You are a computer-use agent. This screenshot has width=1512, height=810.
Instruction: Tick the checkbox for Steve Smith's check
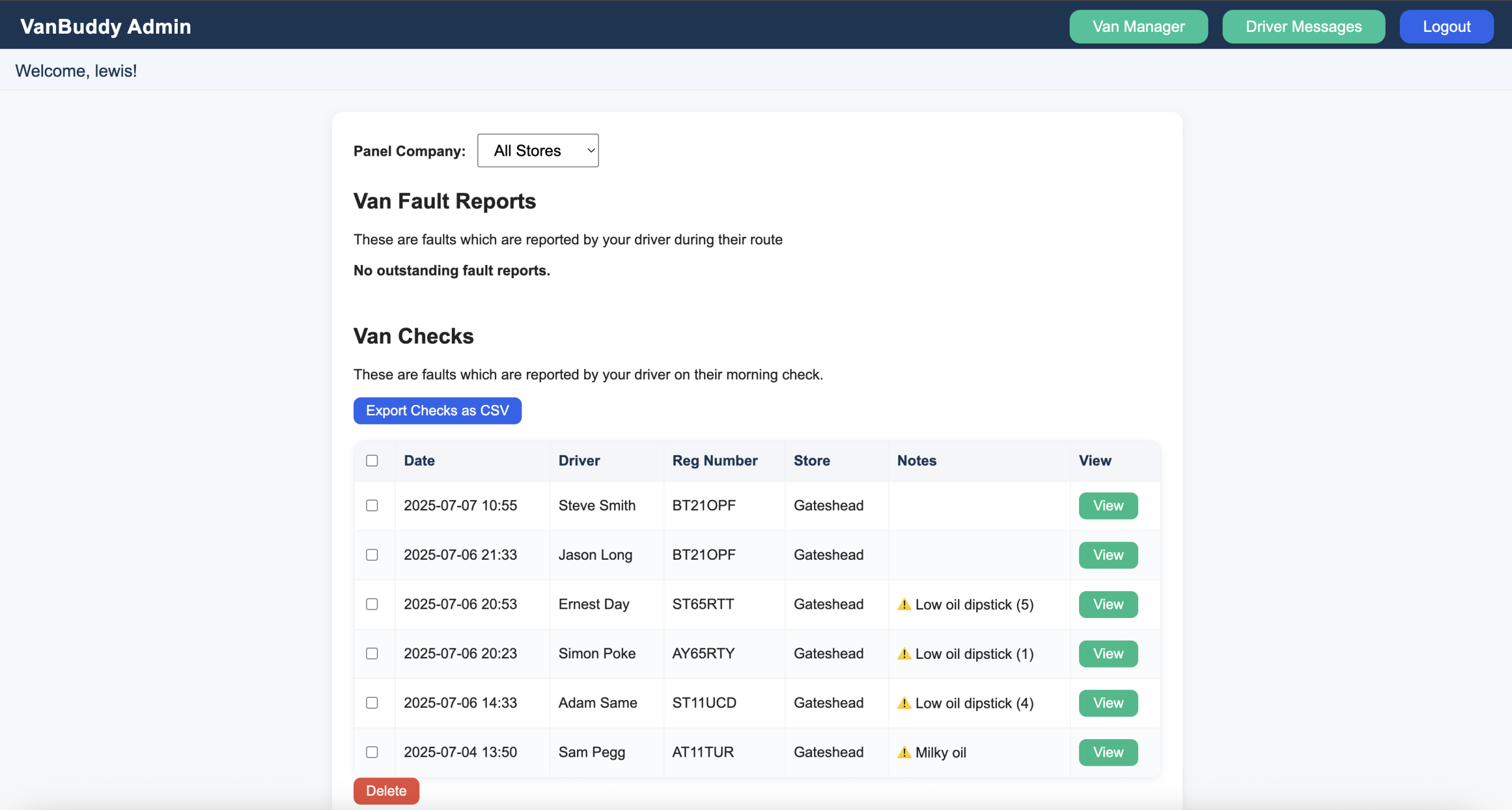372,505
